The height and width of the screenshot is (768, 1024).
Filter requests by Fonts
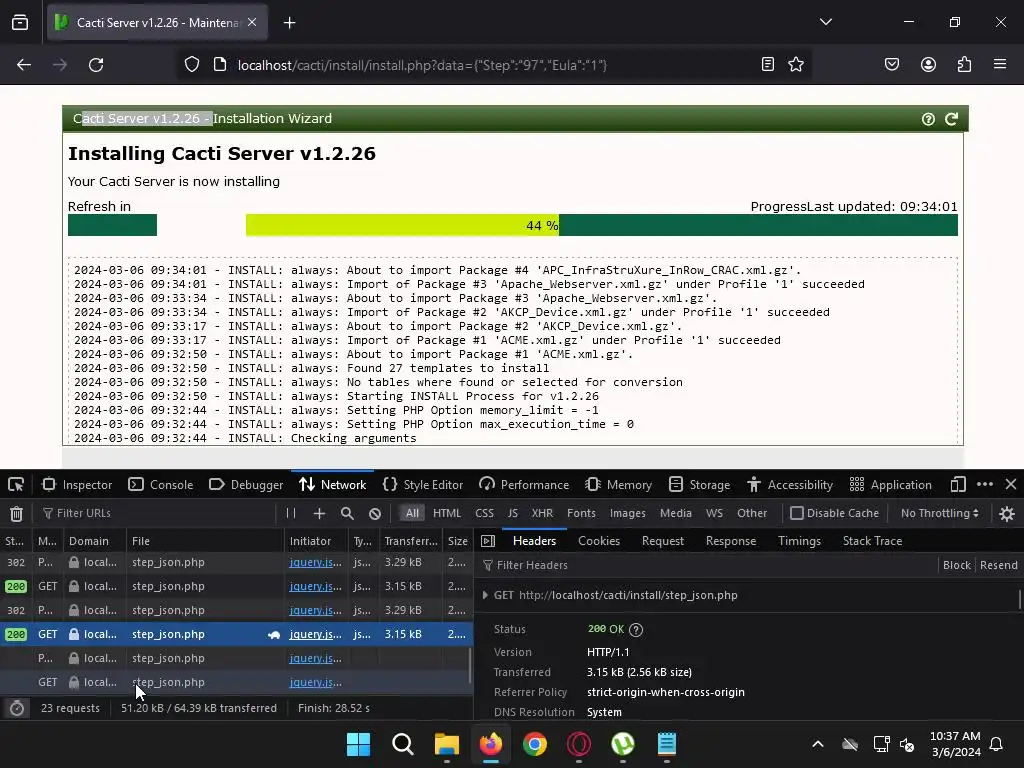click(581, 513)
